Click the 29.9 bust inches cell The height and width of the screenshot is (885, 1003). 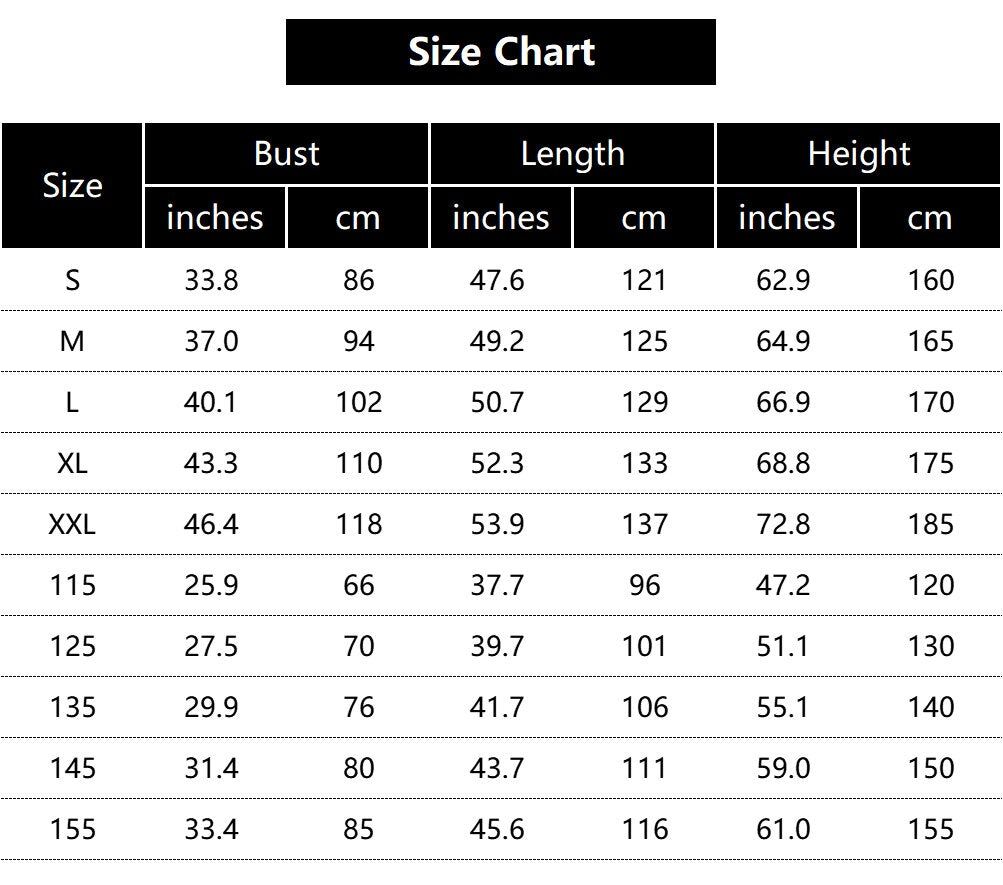pyautogui.click(x=211, y=707)
